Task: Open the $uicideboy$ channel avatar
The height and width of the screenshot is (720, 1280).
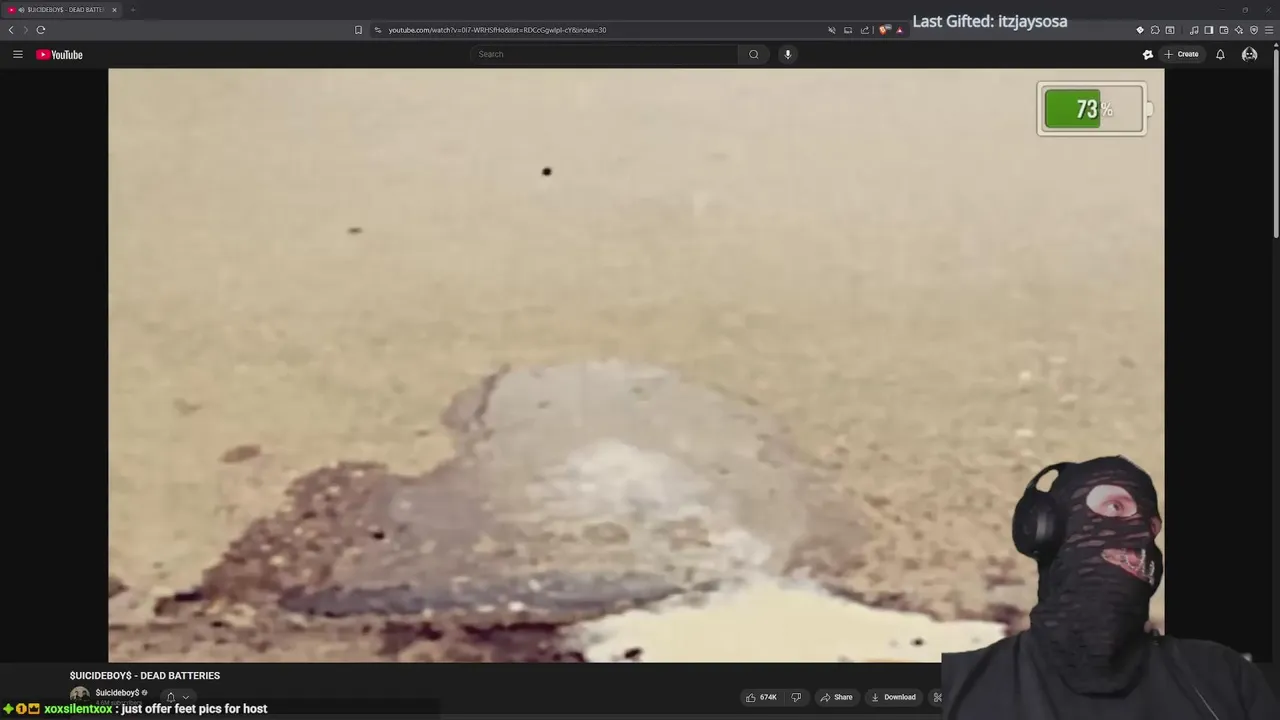Action: (x=79, y=695)
